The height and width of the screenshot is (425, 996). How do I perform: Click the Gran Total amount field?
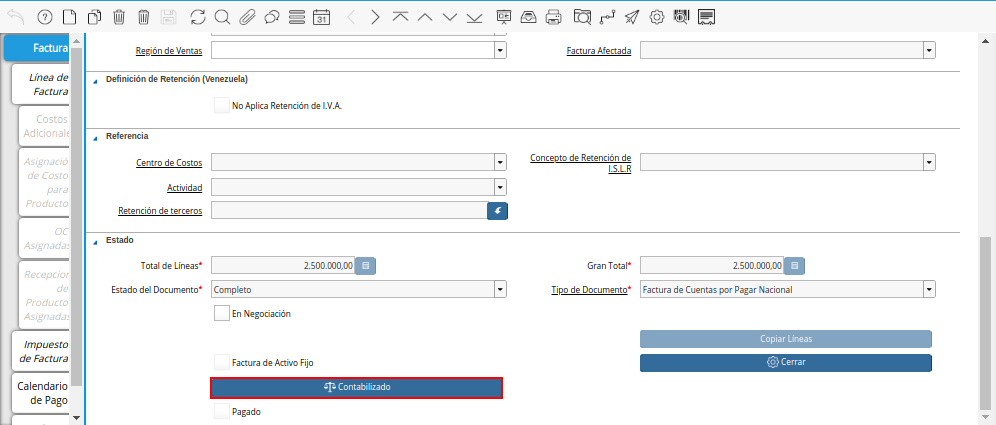pos(711,266)
